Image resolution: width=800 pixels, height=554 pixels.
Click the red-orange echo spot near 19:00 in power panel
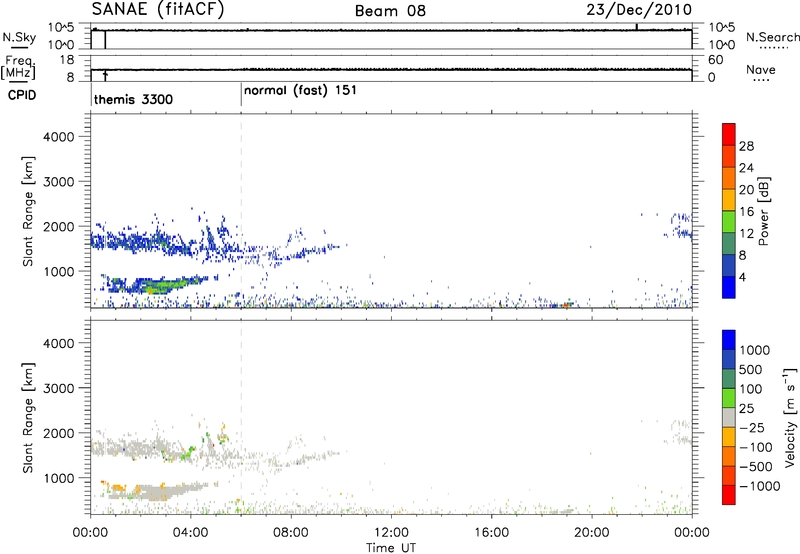click(565, 305)
